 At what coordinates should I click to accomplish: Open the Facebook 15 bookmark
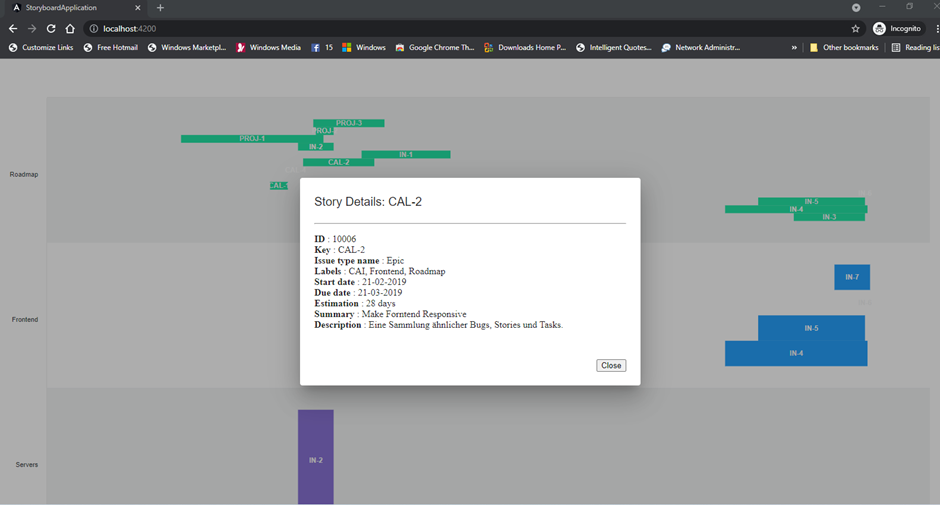[322, 47]
